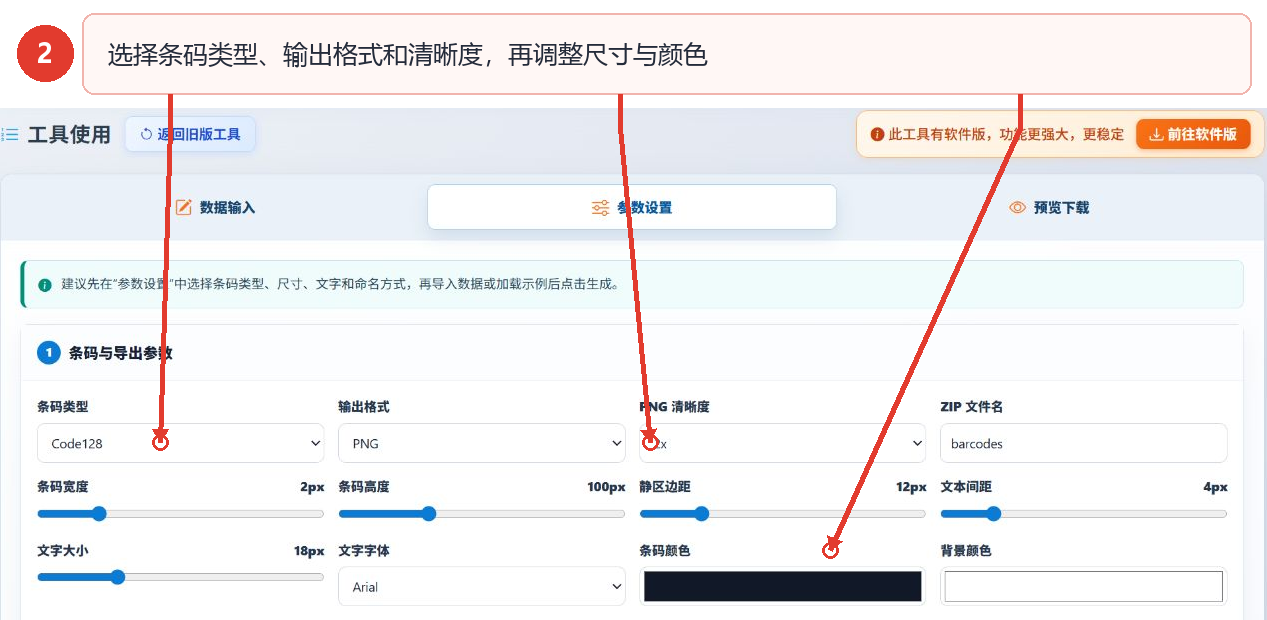Click the sliders icon on 参数设置 tab
The width and height of the screenshot is (1267, 620).
[x=600, y=207]
